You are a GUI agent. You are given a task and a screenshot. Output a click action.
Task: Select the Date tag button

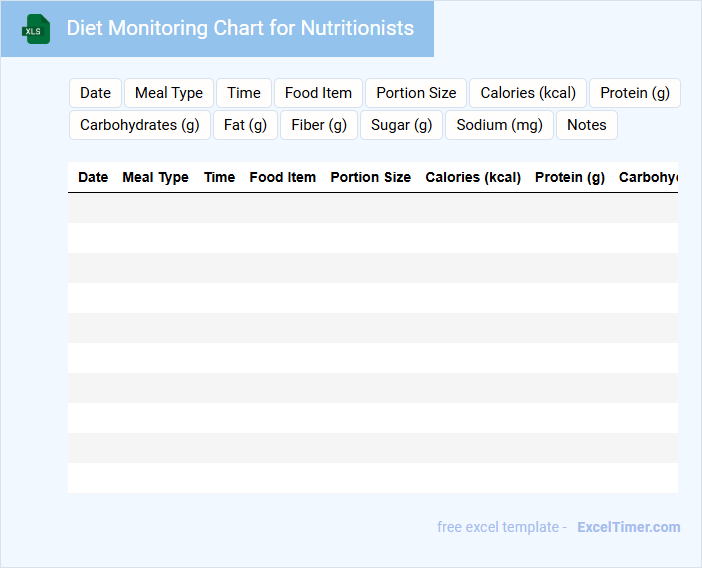pyautogui.click(x=95, y=93)
